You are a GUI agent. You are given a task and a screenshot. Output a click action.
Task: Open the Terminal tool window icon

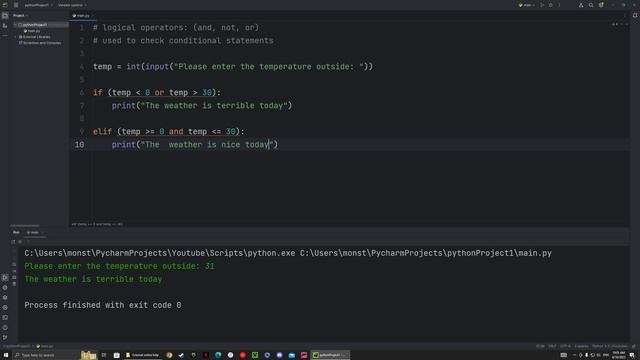pos(5,317)
